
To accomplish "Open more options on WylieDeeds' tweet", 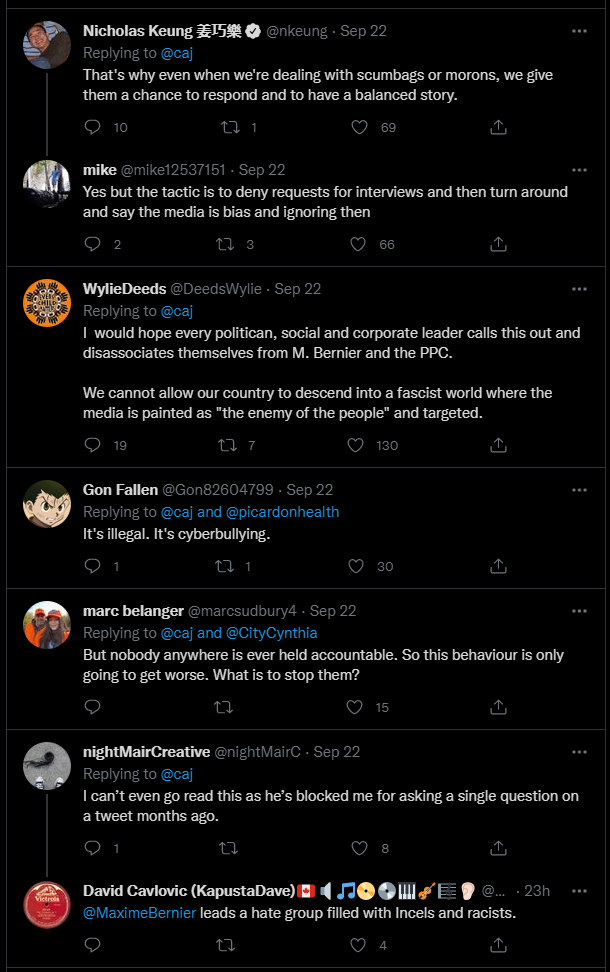I will 579,289.
